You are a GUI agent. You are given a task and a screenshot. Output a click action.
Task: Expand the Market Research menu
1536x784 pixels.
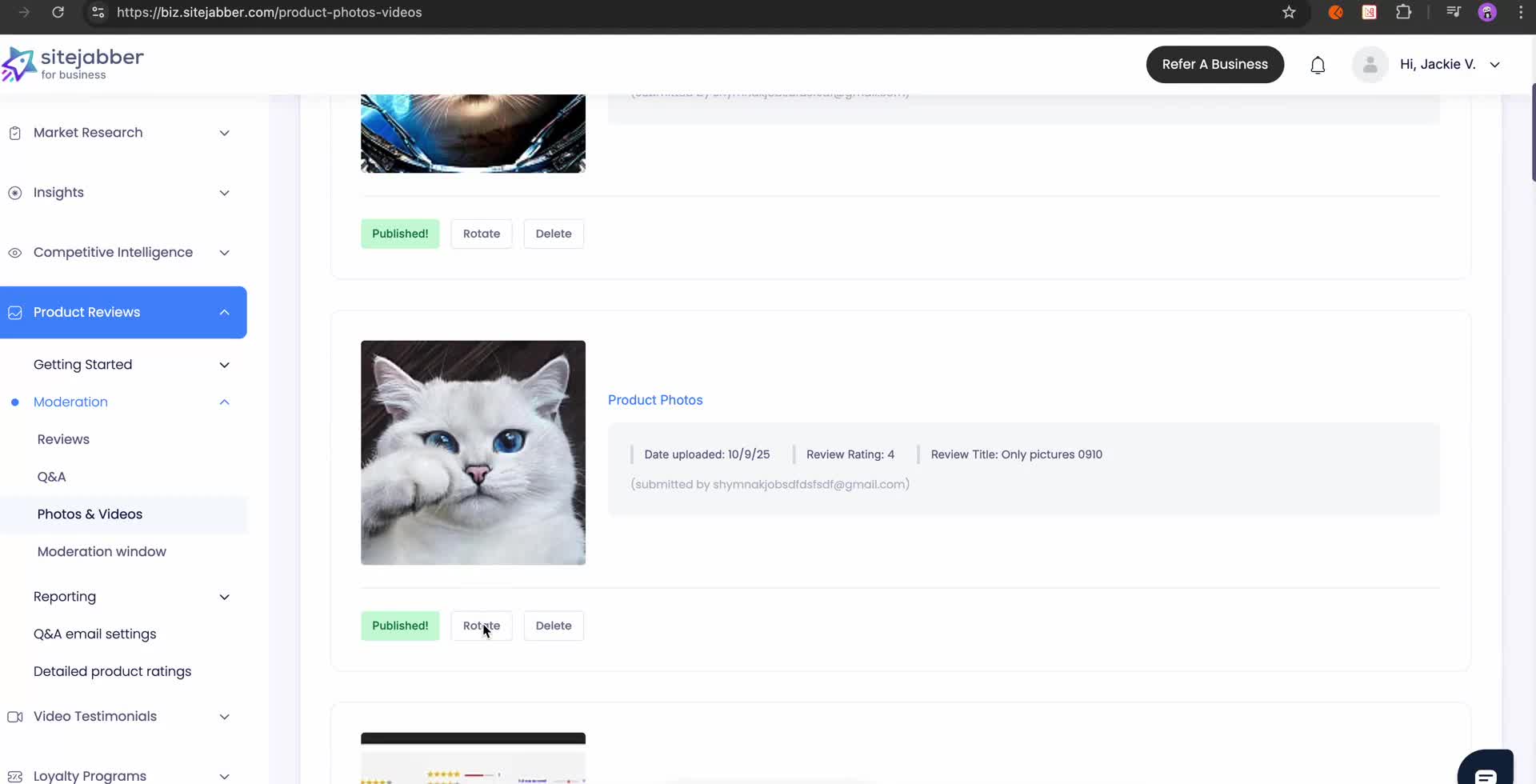point(225,133)
